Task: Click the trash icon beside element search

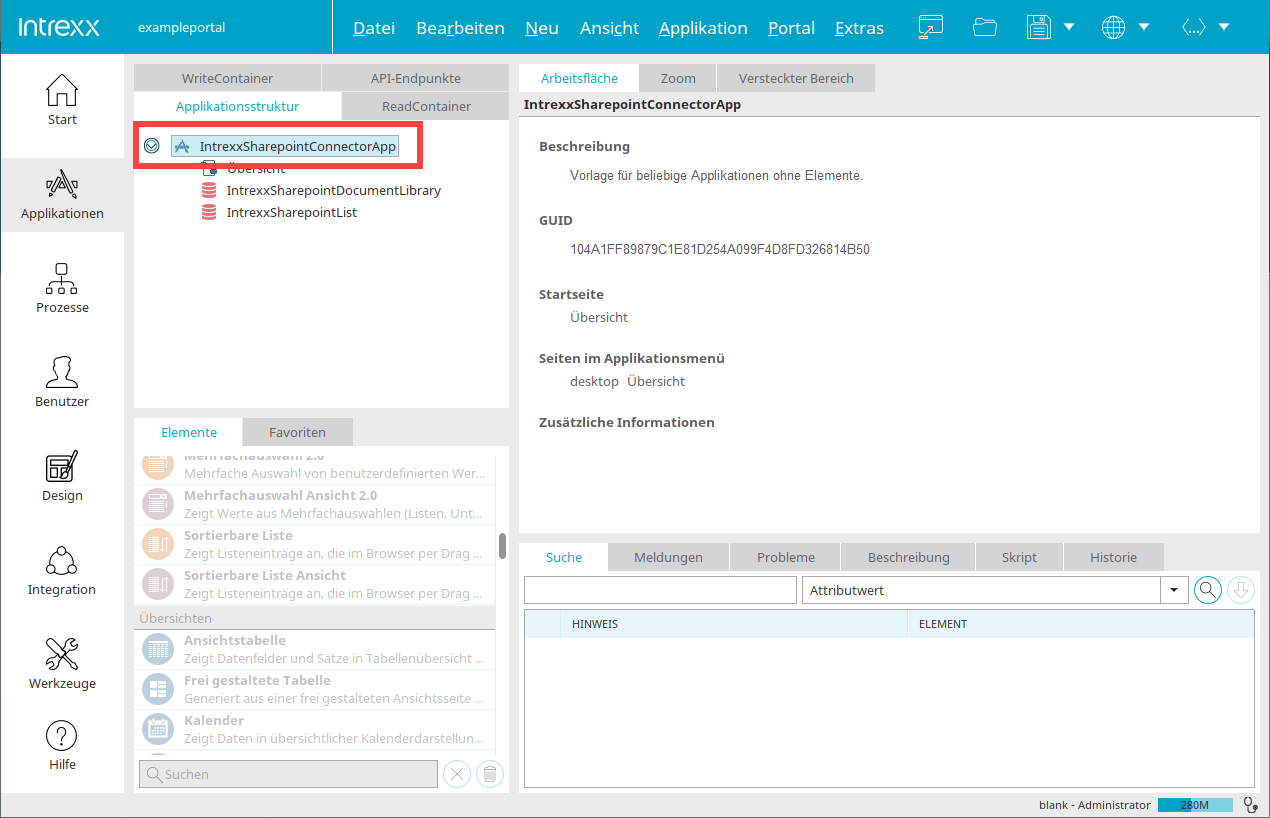Action: [x=489, y=774]
